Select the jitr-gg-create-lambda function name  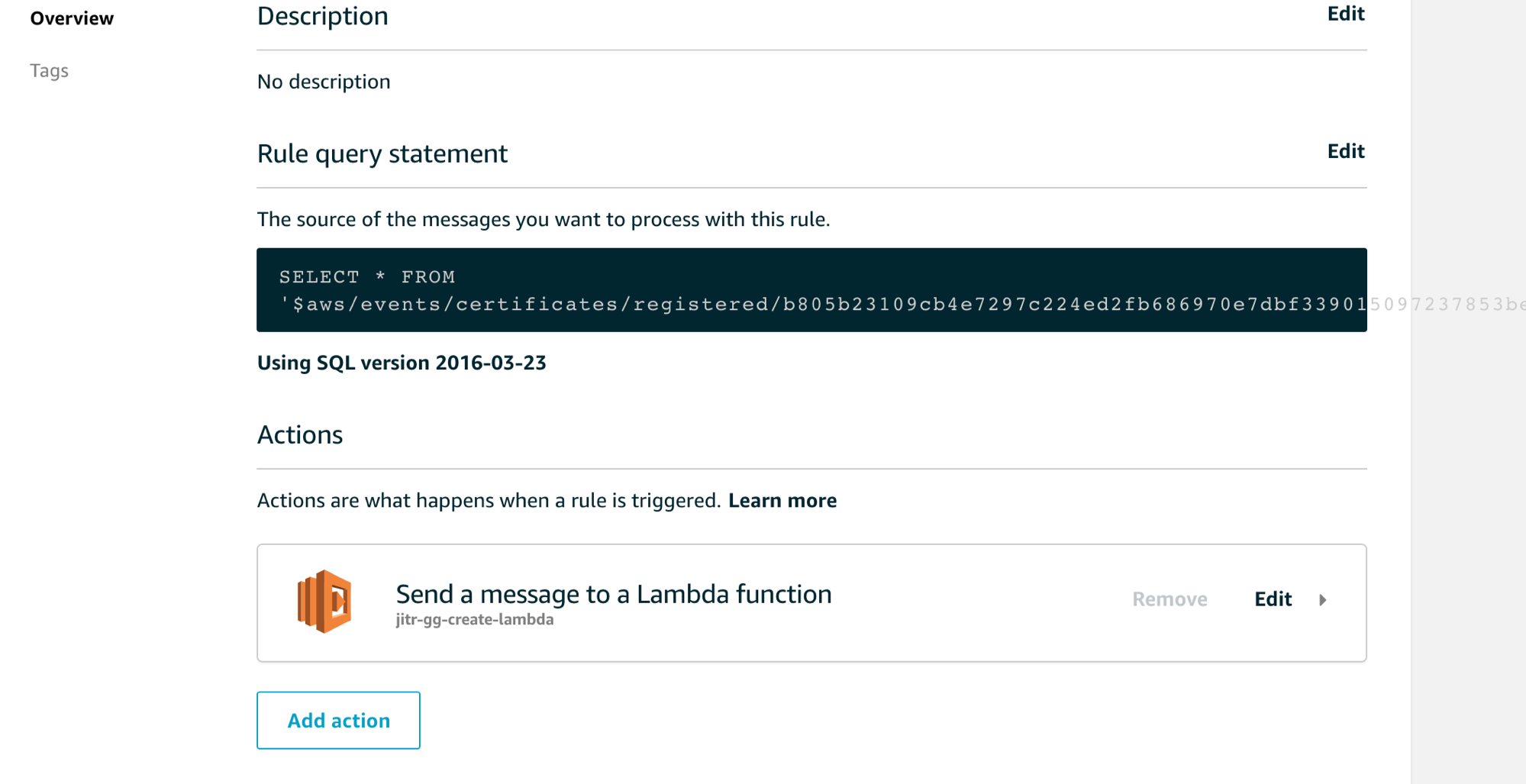475,620
